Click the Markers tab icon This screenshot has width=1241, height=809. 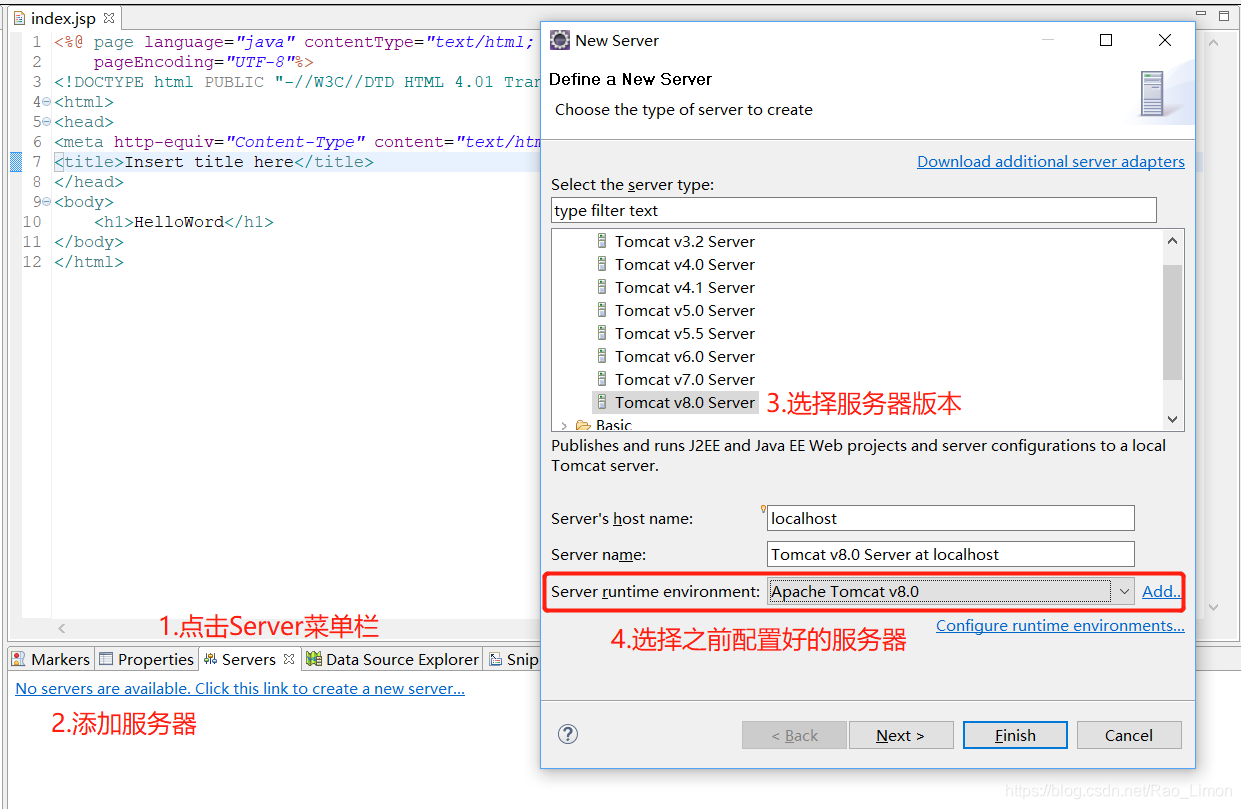point(19,659)
